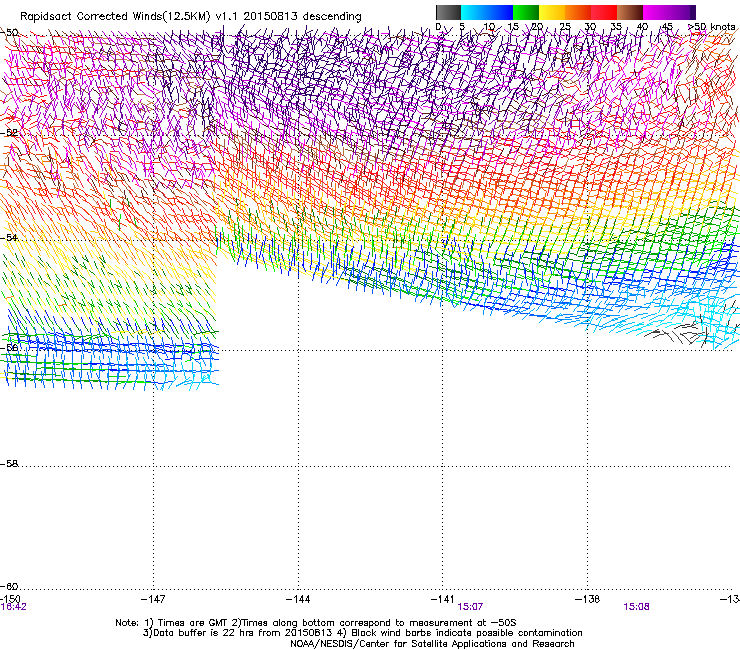Screen dimensions: 740x650
Task: Click the green 15-20 knots legend swatch
Action: click(526, 12)
